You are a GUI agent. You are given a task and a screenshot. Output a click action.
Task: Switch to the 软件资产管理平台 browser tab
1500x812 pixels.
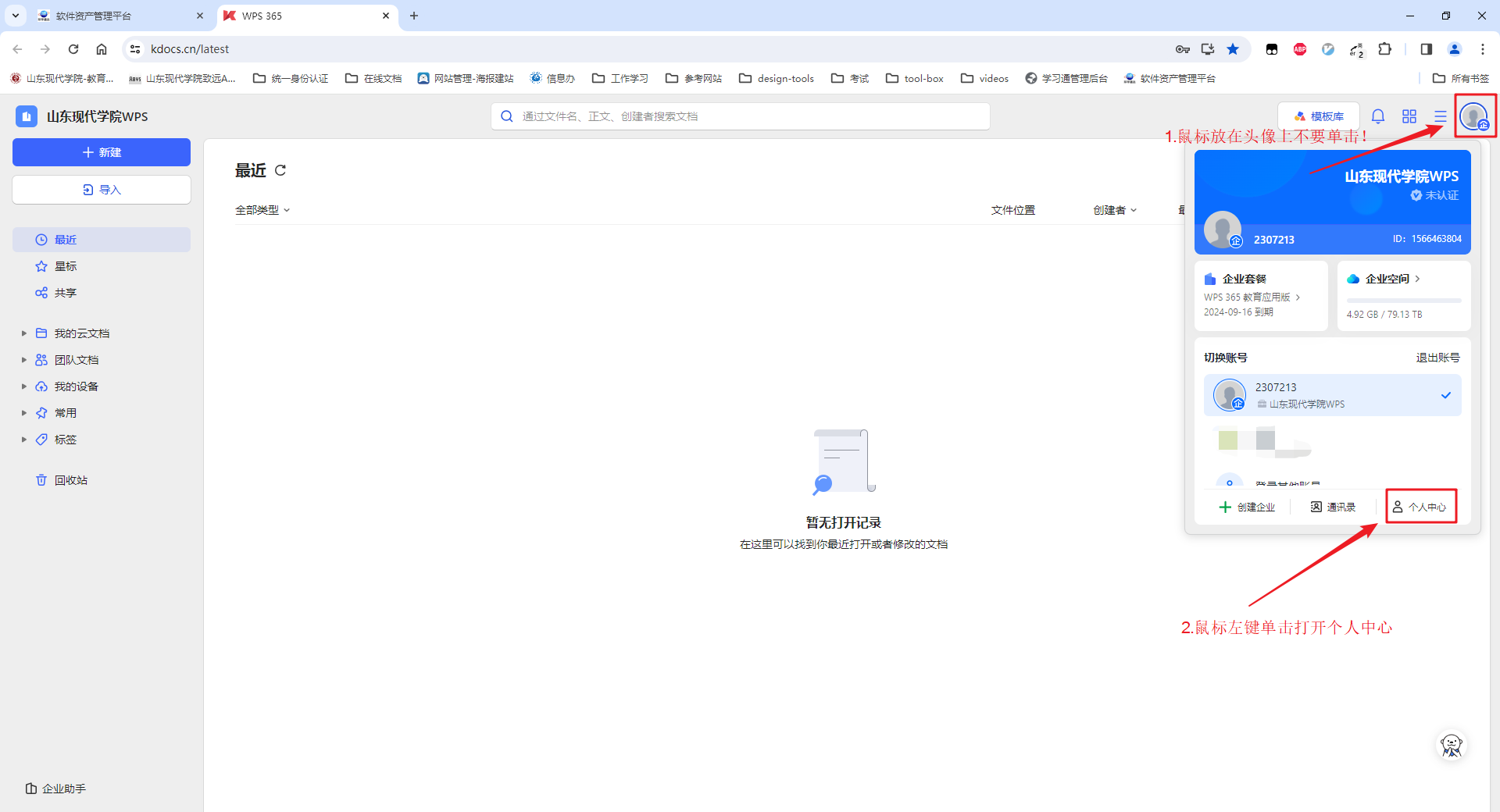121,16
